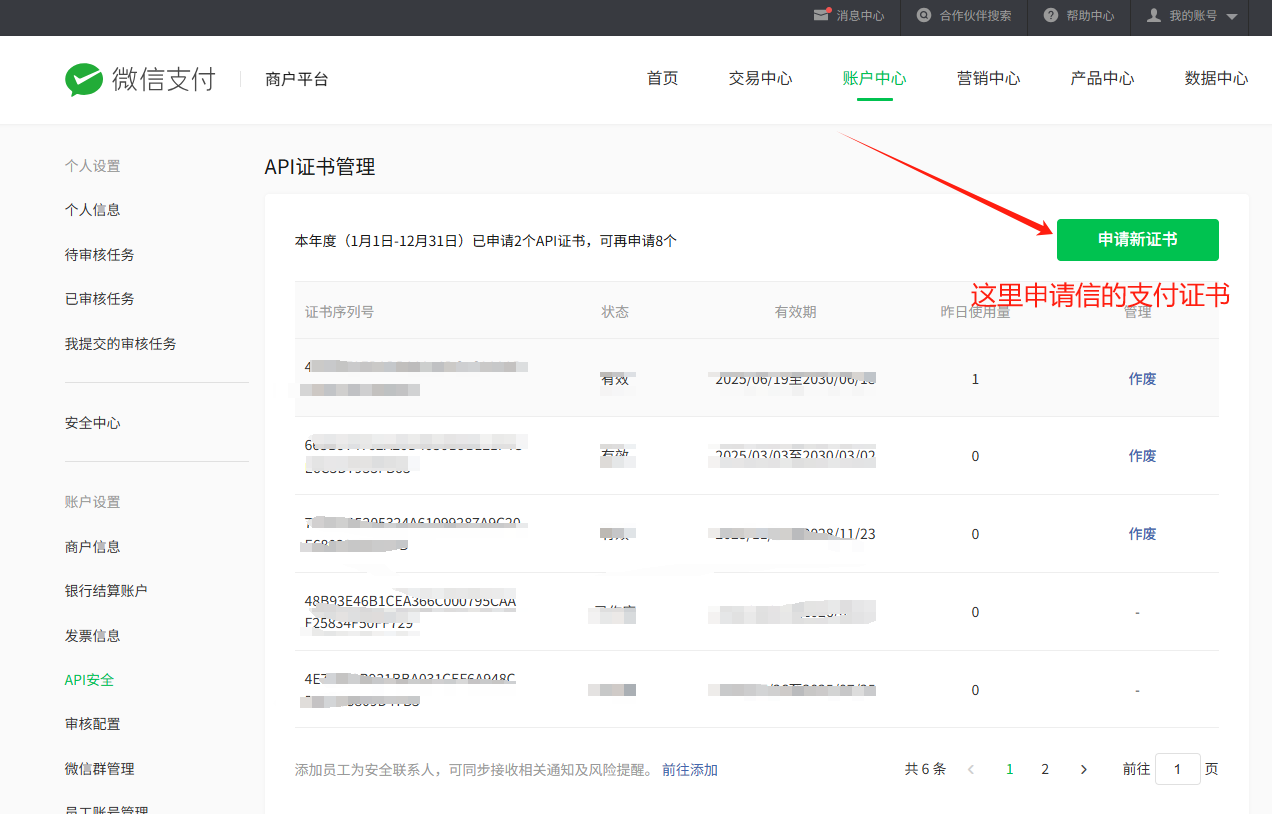Image resolution: width=1272 pixels, height=814 pixels.
Task: Select page 2 in pagination
Action: pos(1045,769)
